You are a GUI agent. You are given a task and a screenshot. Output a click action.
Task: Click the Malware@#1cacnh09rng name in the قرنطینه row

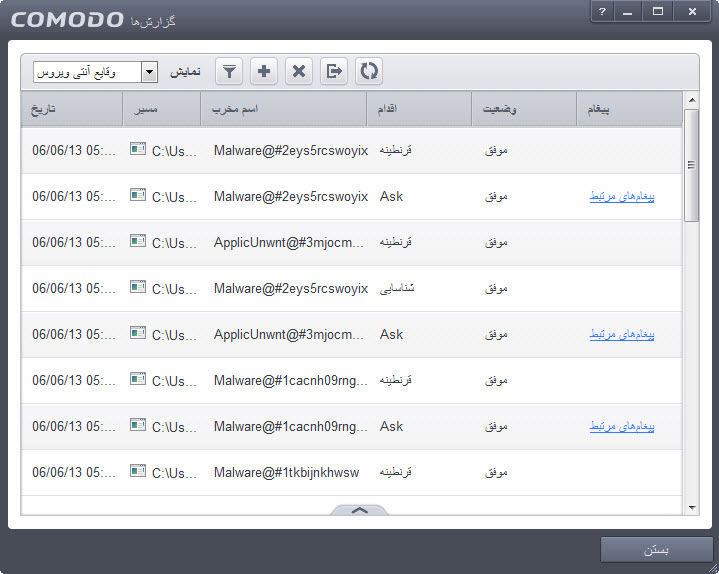(x=290, y=381)
